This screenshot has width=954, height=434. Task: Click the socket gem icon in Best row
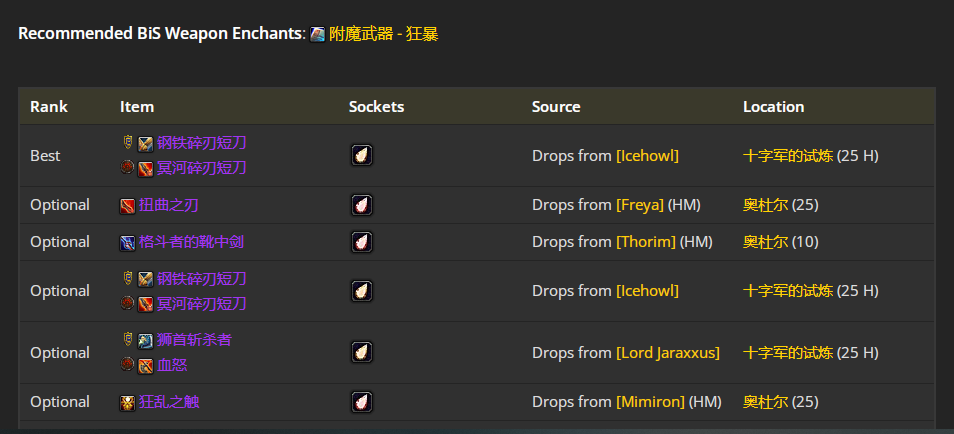(x=362, y=155)
